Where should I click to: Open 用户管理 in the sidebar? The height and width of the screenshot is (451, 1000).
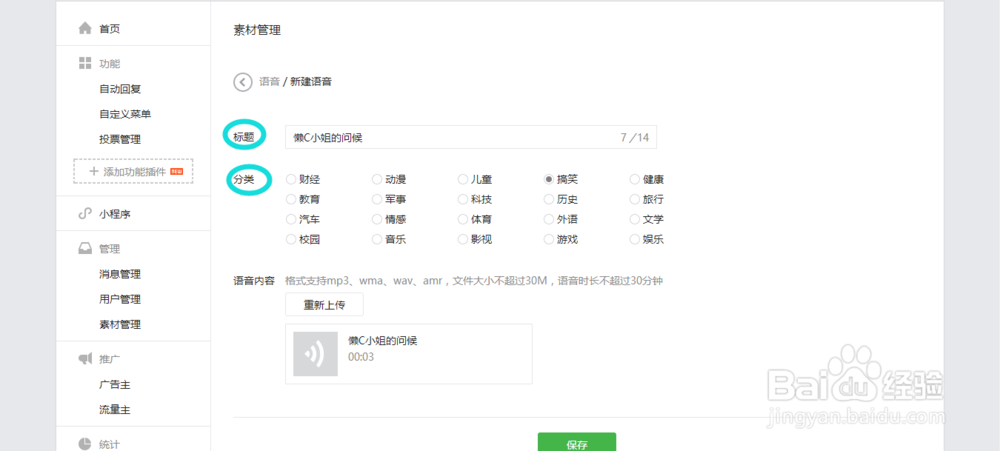[120, 299]
